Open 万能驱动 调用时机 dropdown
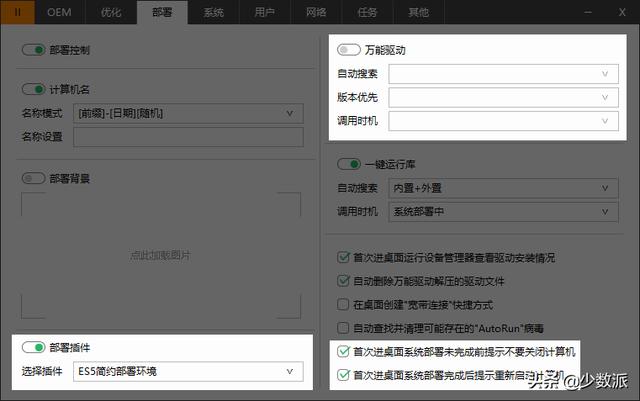 503,121
